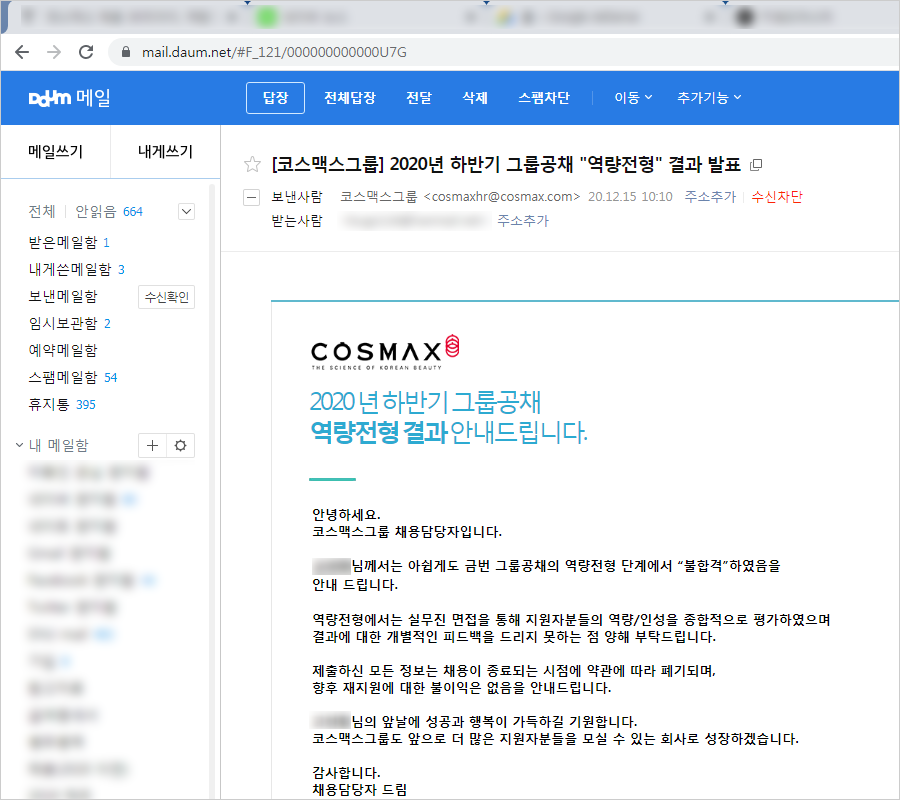Click 삭제 to delete mail
The image size is (900, 800).
click(475, 98)
